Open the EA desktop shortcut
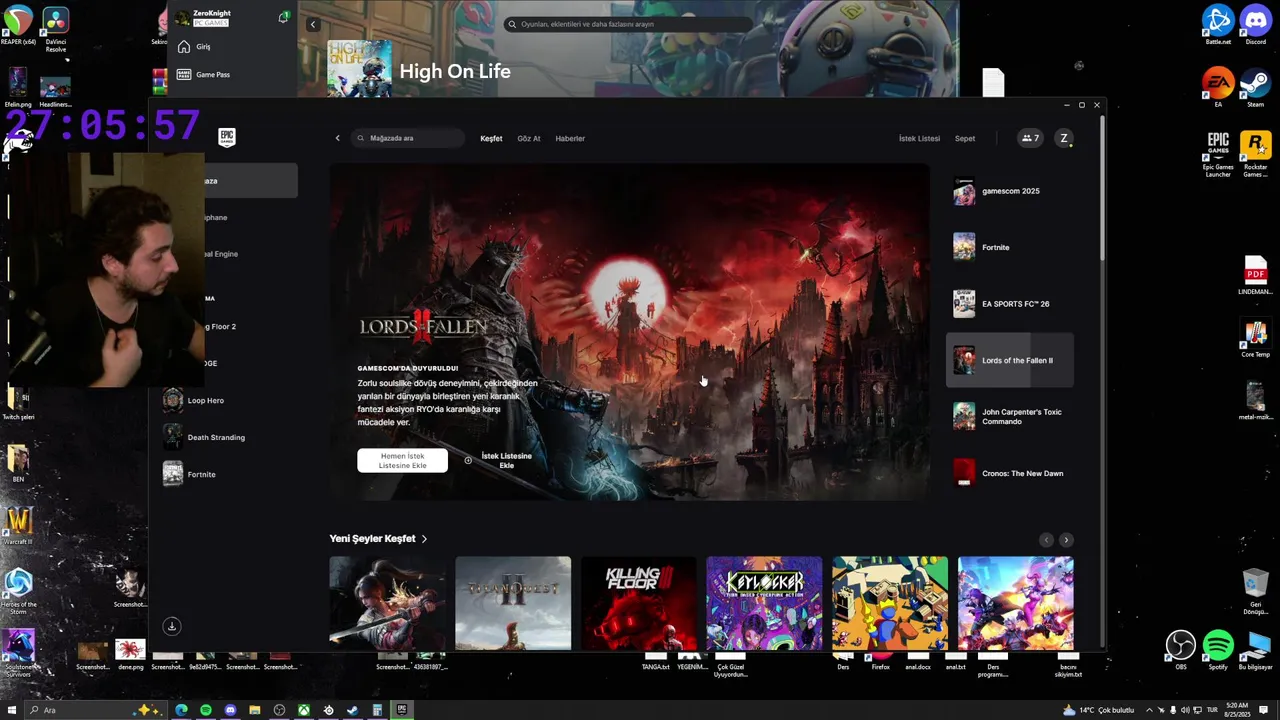This screenshot has height=720, width=1280. [1218, 87]
